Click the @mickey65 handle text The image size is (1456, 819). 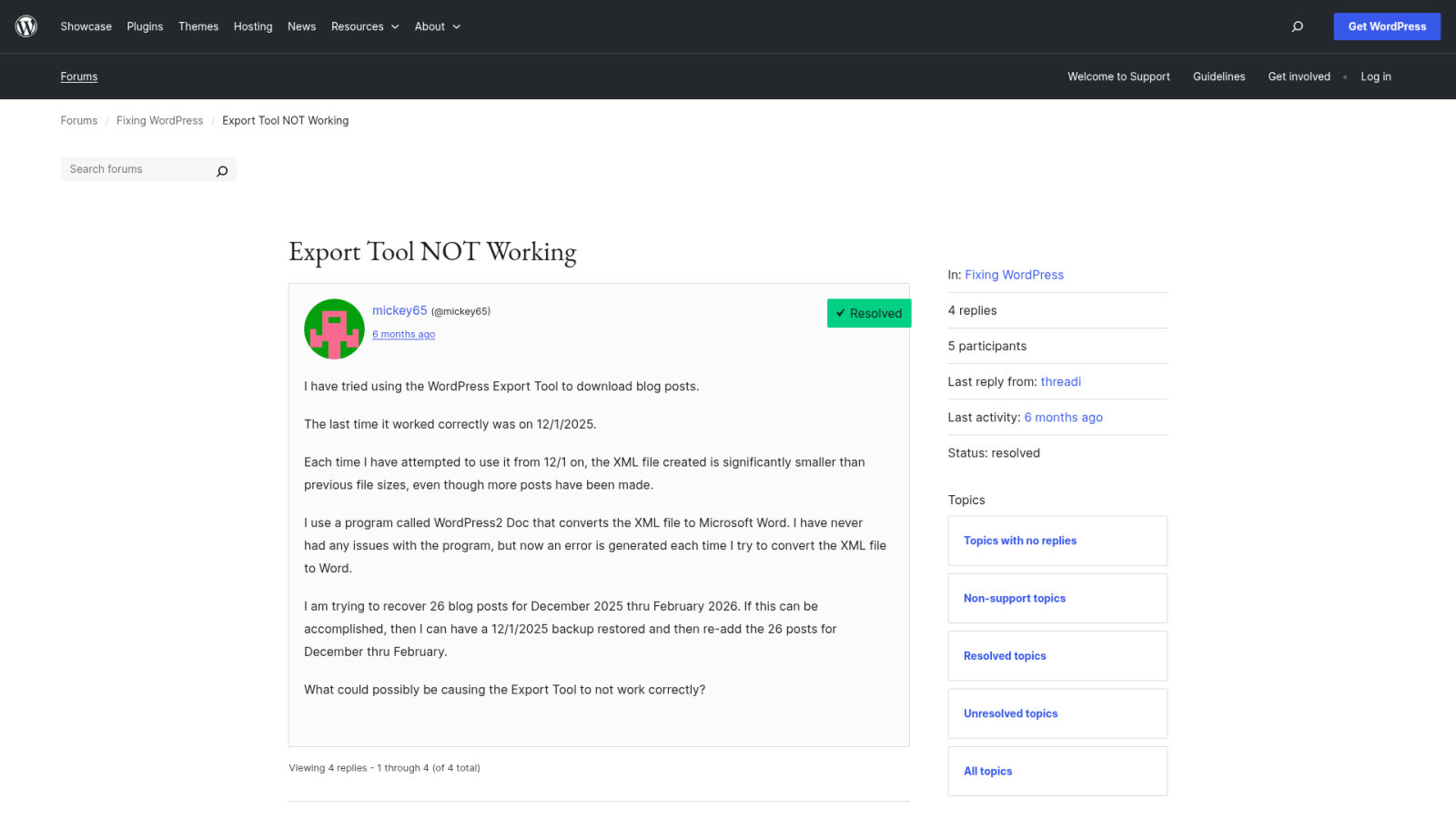point(461,311)
